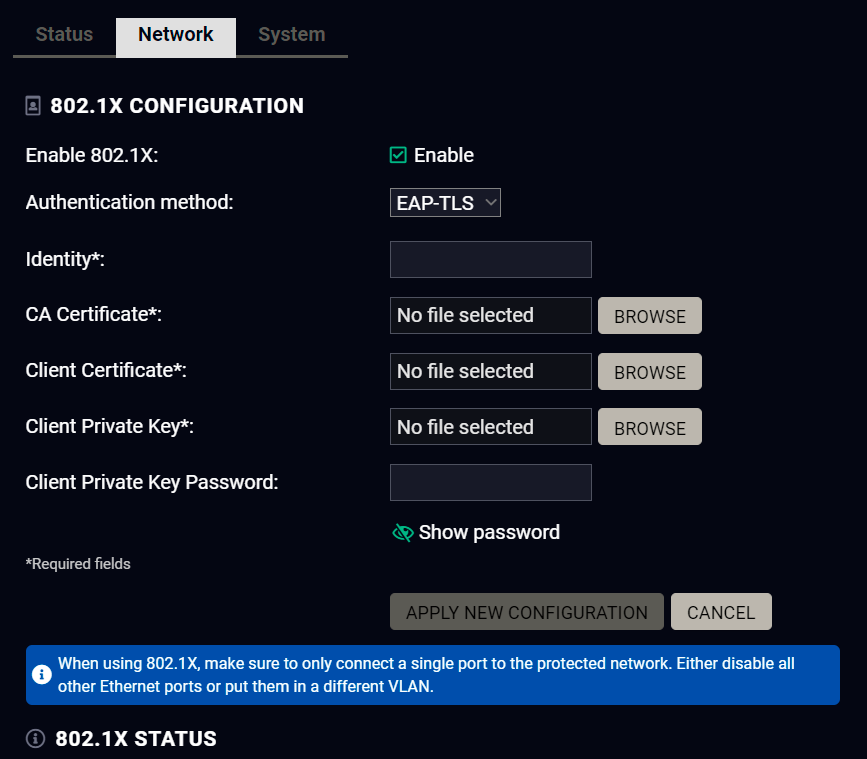Click the 802.1X Status info icon

point(35,739)
